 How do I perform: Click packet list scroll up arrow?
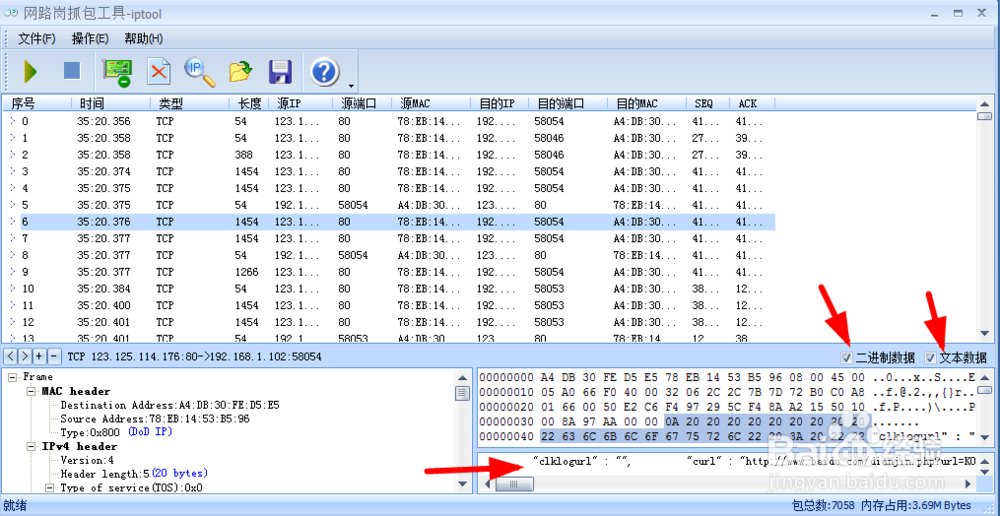coord(985,104)
